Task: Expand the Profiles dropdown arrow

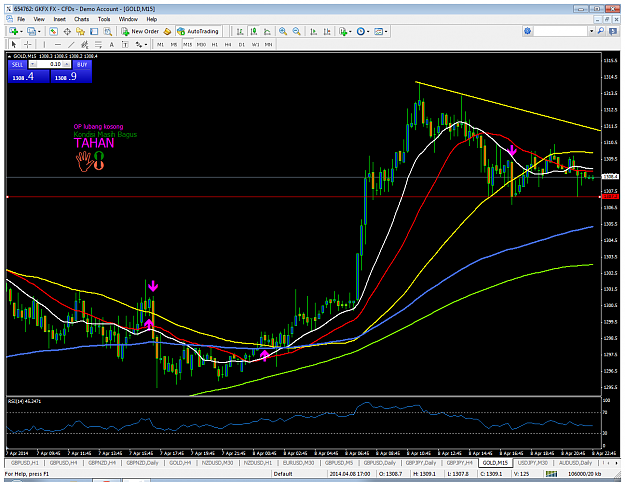Action: pyautogui.click(x=39, y=31)
